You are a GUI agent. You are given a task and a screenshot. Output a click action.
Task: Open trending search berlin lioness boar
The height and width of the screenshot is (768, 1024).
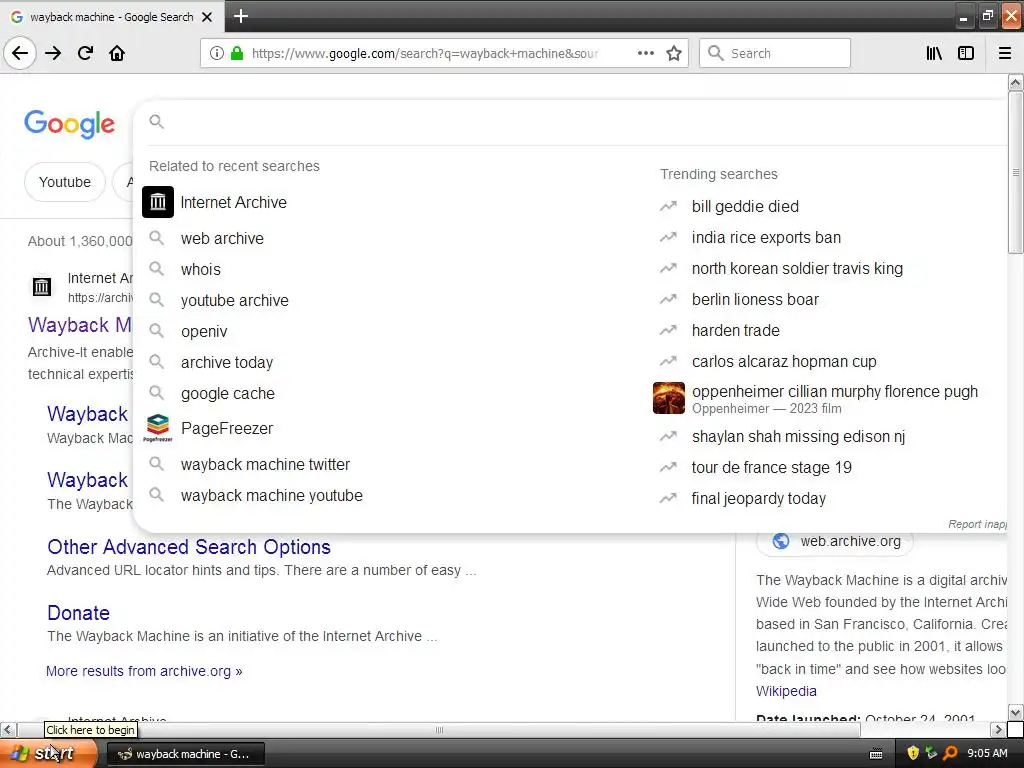tap(755, 300)
